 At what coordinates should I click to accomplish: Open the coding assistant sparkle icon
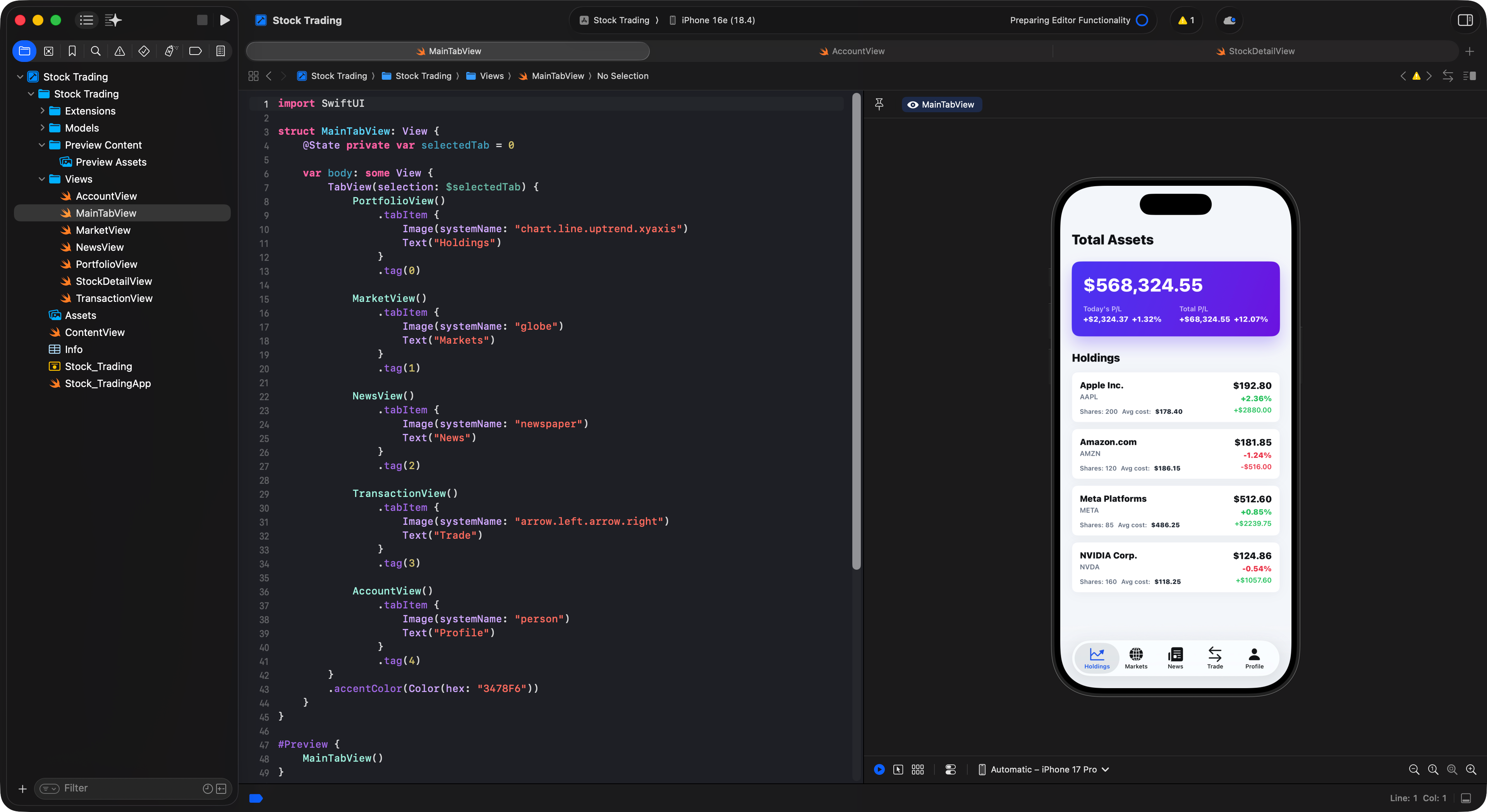click(113, 20)
